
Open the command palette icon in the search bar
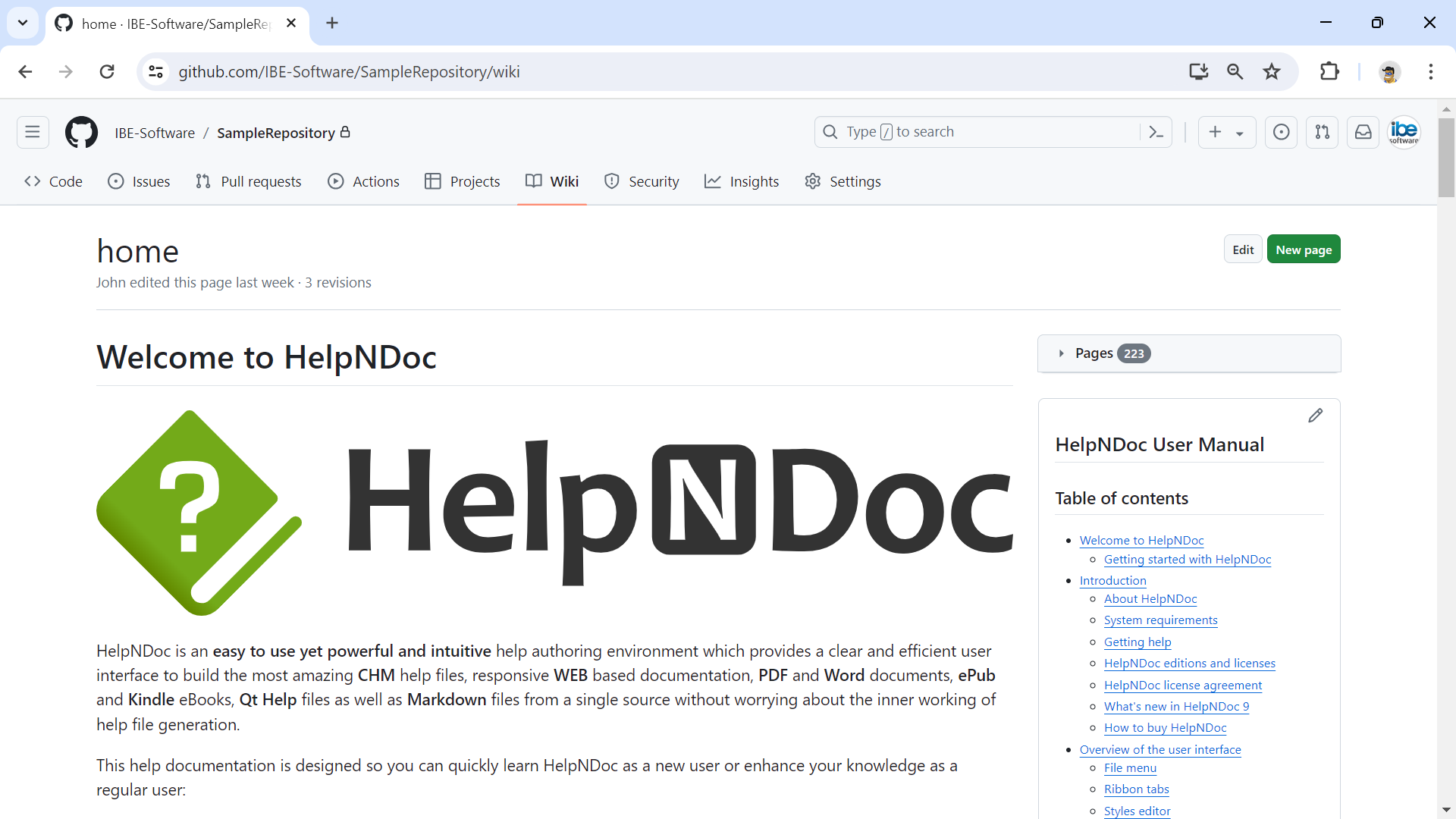point(1156,132)
